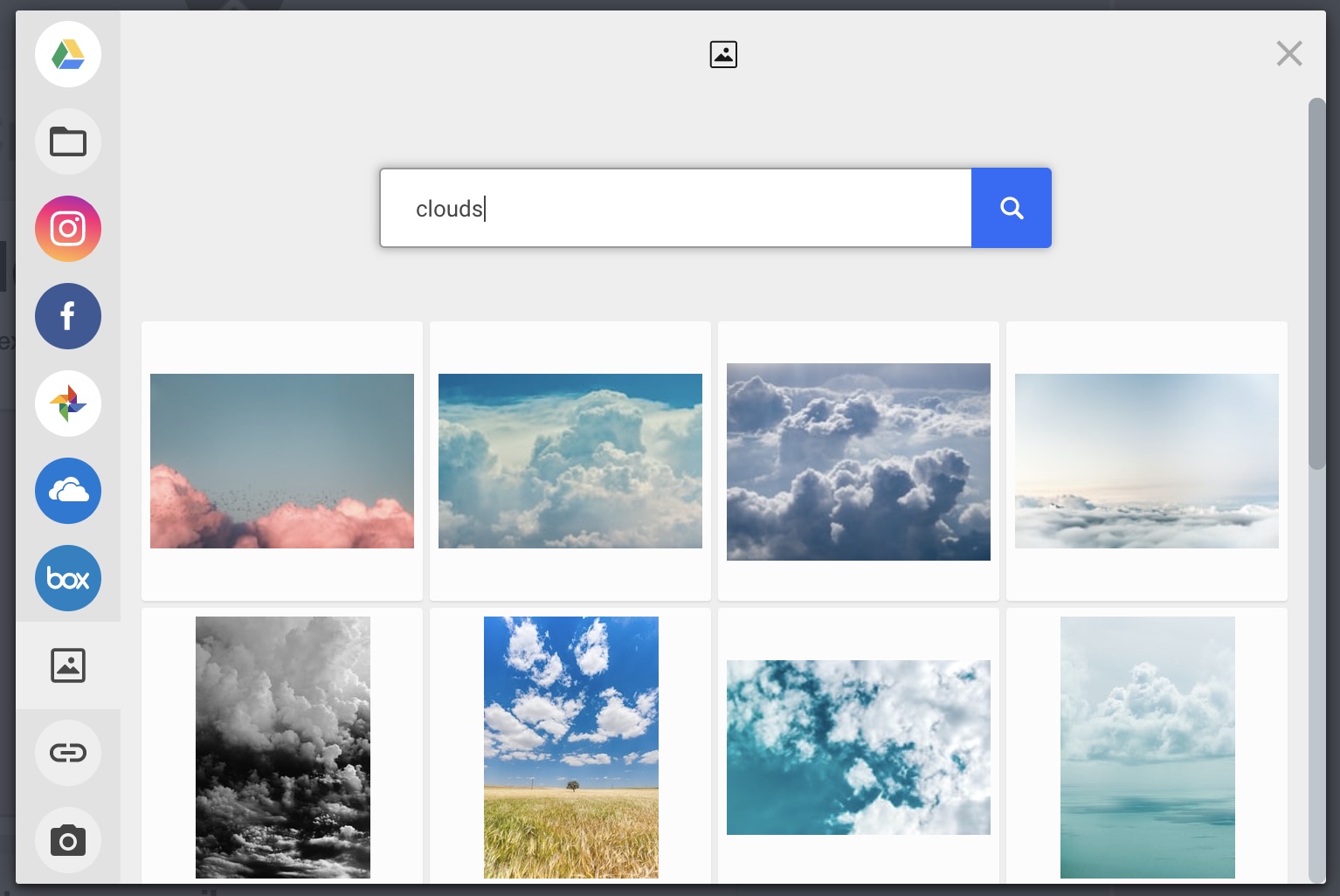This screenshot has height=896, width=1340.
Task: Choose Facebook as image source
Action: point(68,316)
